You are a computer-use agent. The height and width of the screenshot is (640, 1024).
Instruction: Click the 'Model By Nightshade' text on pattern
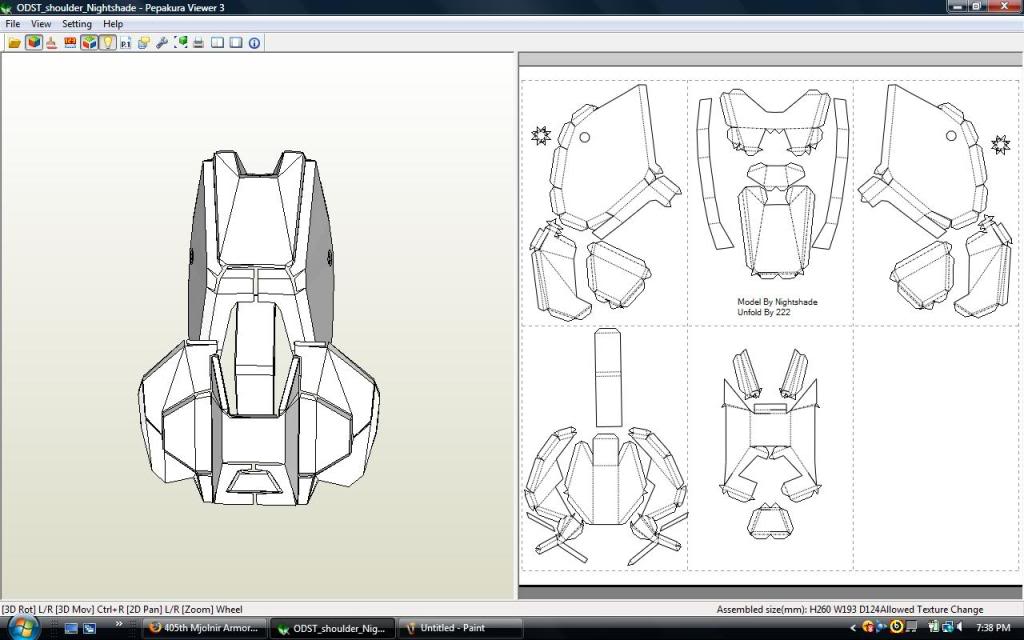point(777,302)
